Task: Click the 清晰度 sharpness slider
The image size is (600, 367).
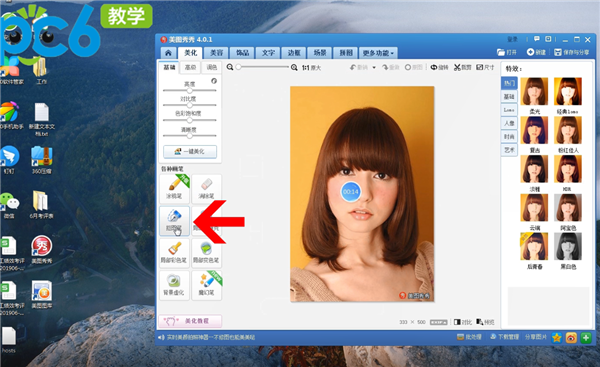Action: click(189, 135)
